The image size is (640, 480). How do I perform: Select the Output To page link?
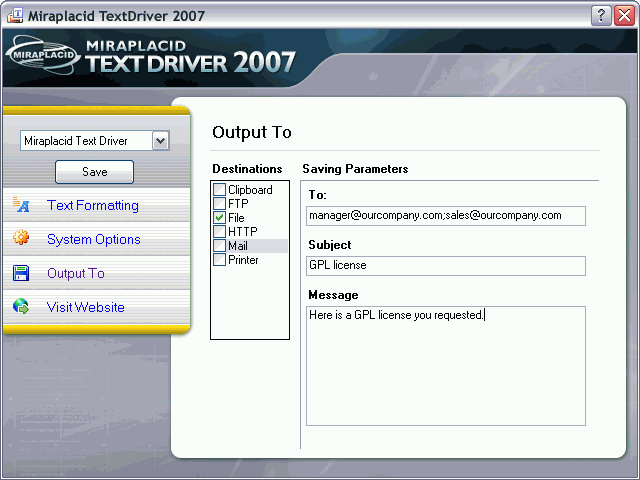[76, 273]
